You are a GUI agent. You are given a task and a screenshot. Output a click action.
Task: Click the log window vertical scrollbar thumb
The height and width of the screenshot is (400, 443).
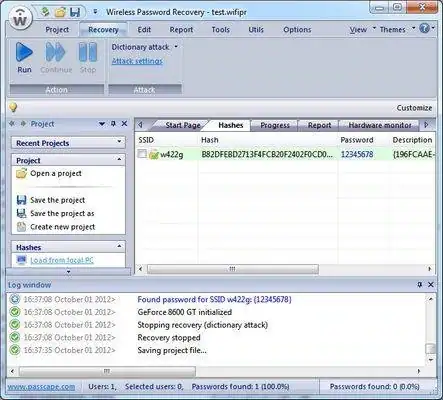(430, 349)
